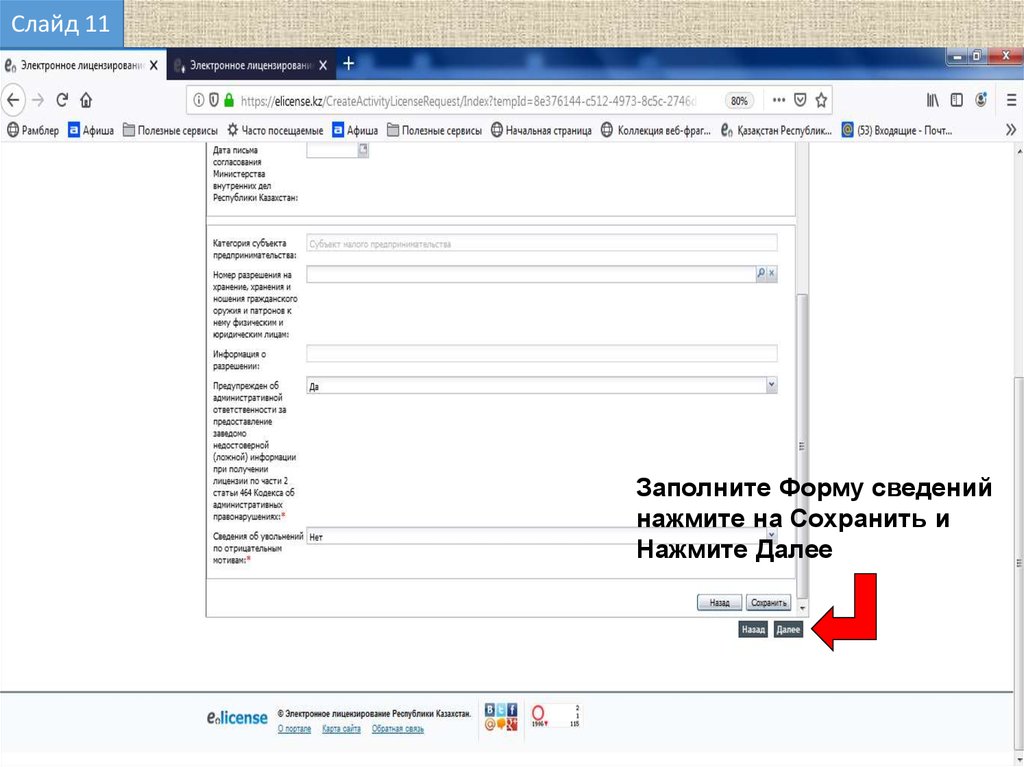Open the Firefox library icon
1024x767 pixels.
tap(932, 100)
